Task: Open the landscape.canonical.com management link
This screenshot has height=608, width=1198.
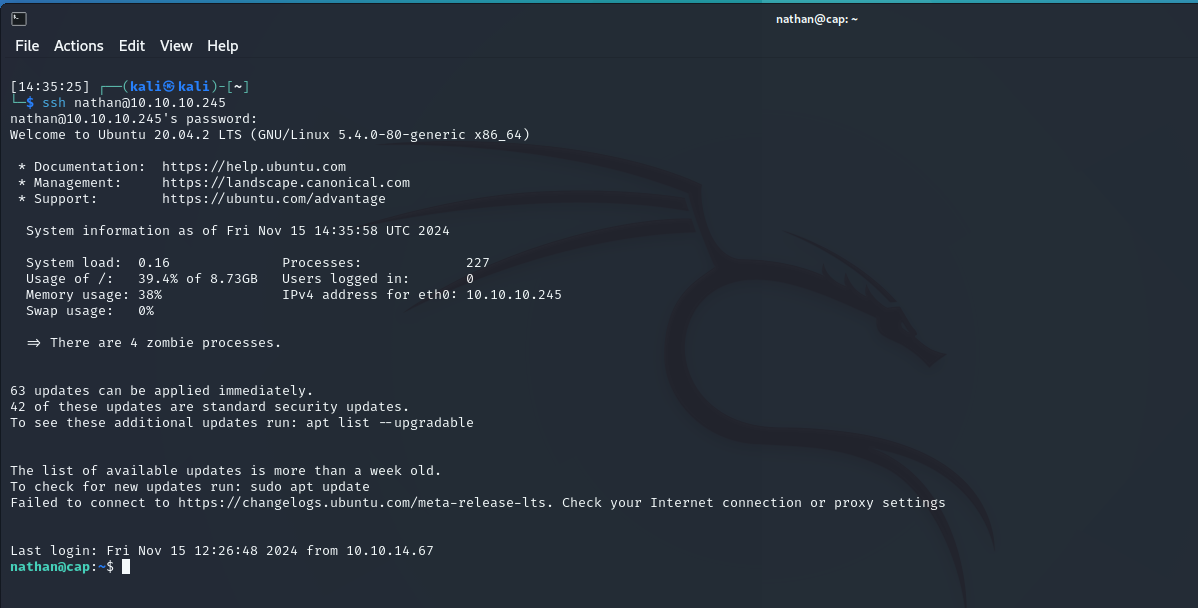Action: [x=287, y=182]
